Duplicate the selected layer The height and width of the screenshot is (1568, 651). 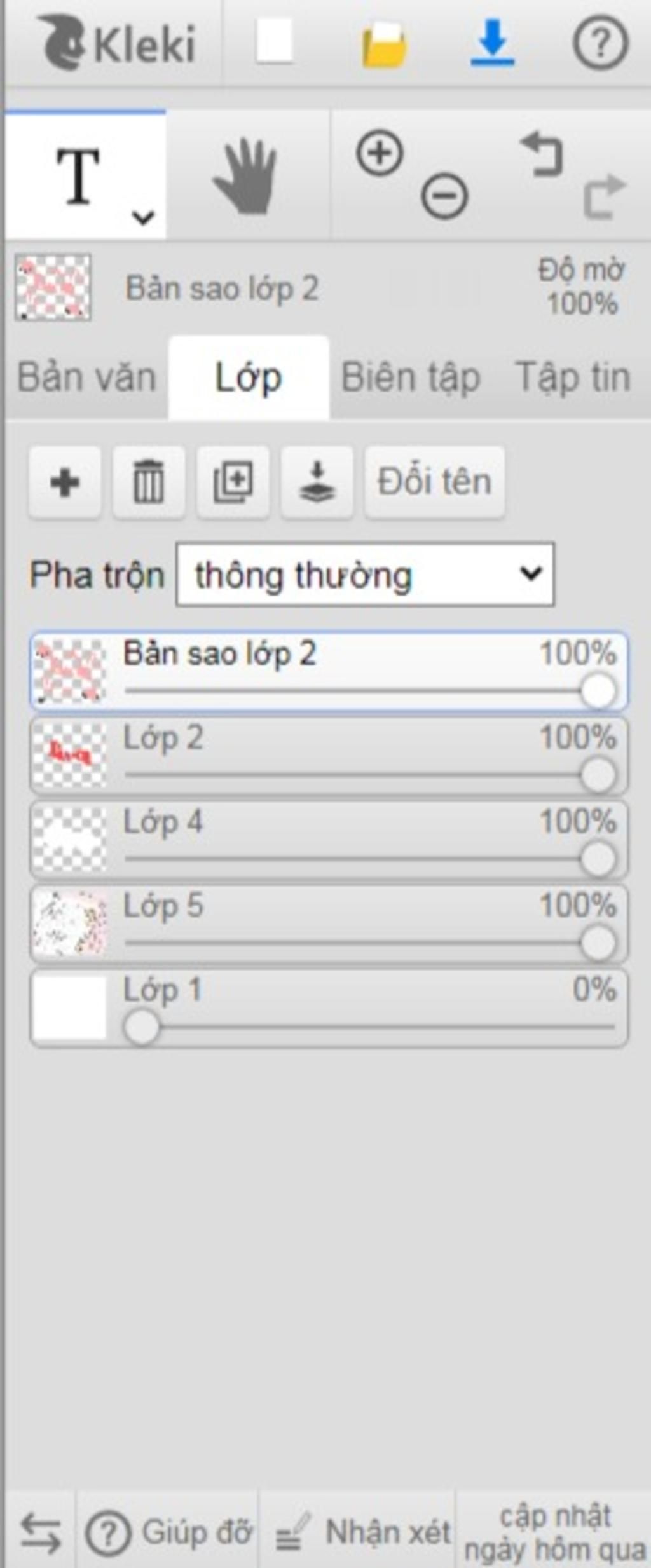click(x=233, y=482)
